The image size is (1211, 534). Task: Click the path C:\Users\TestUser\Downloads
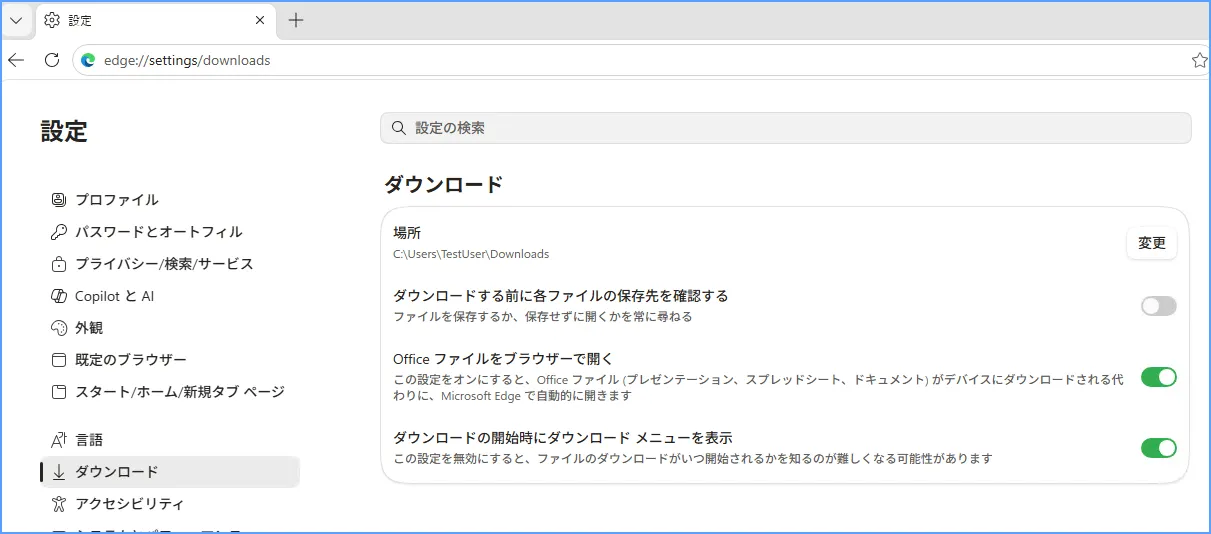[x=471, y=254]
